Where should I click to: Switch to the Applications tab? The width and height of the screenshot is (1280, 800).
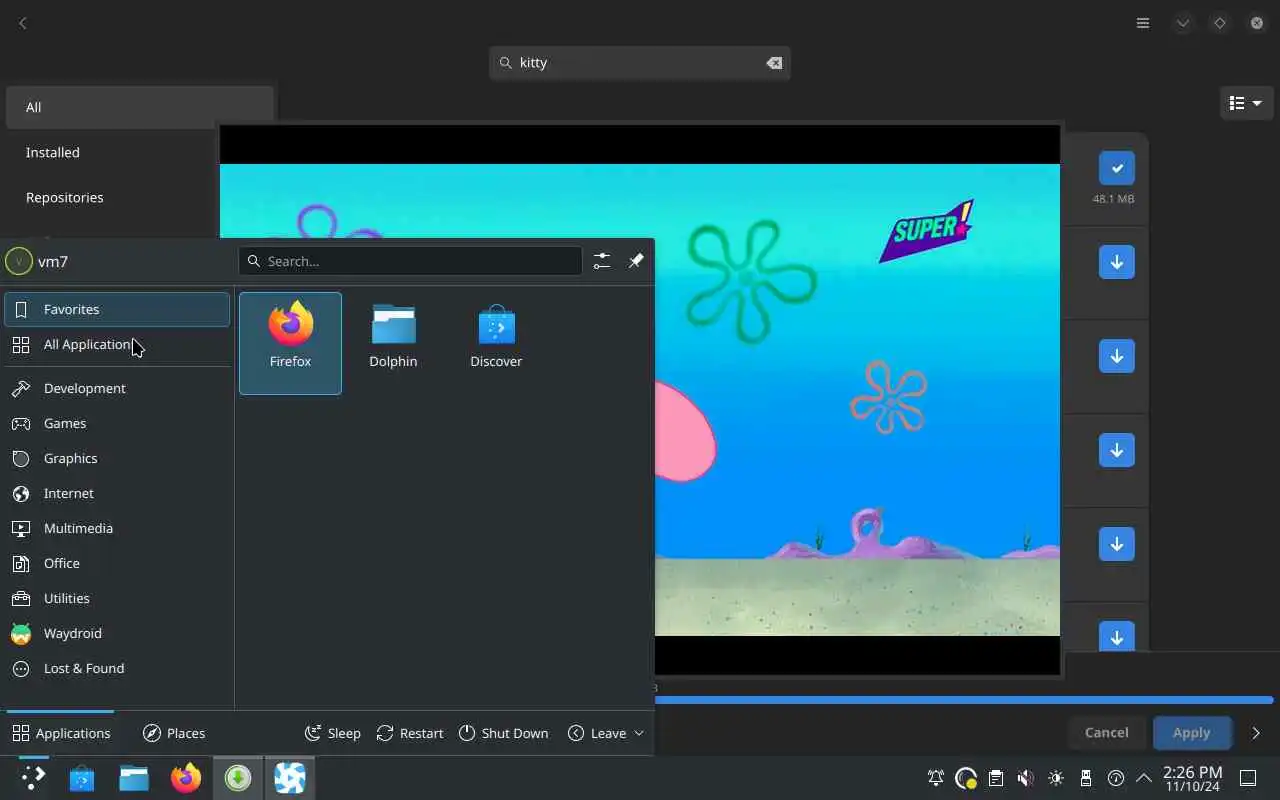click(61, 733)
